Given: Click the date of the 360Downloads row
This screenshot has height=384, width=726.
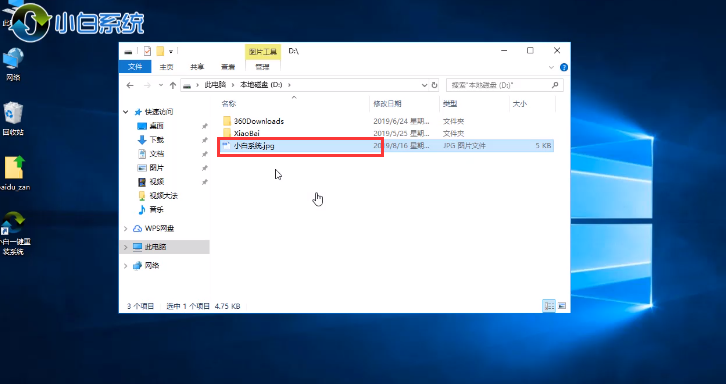Looking at the screenshot, I should coord(401,121).
